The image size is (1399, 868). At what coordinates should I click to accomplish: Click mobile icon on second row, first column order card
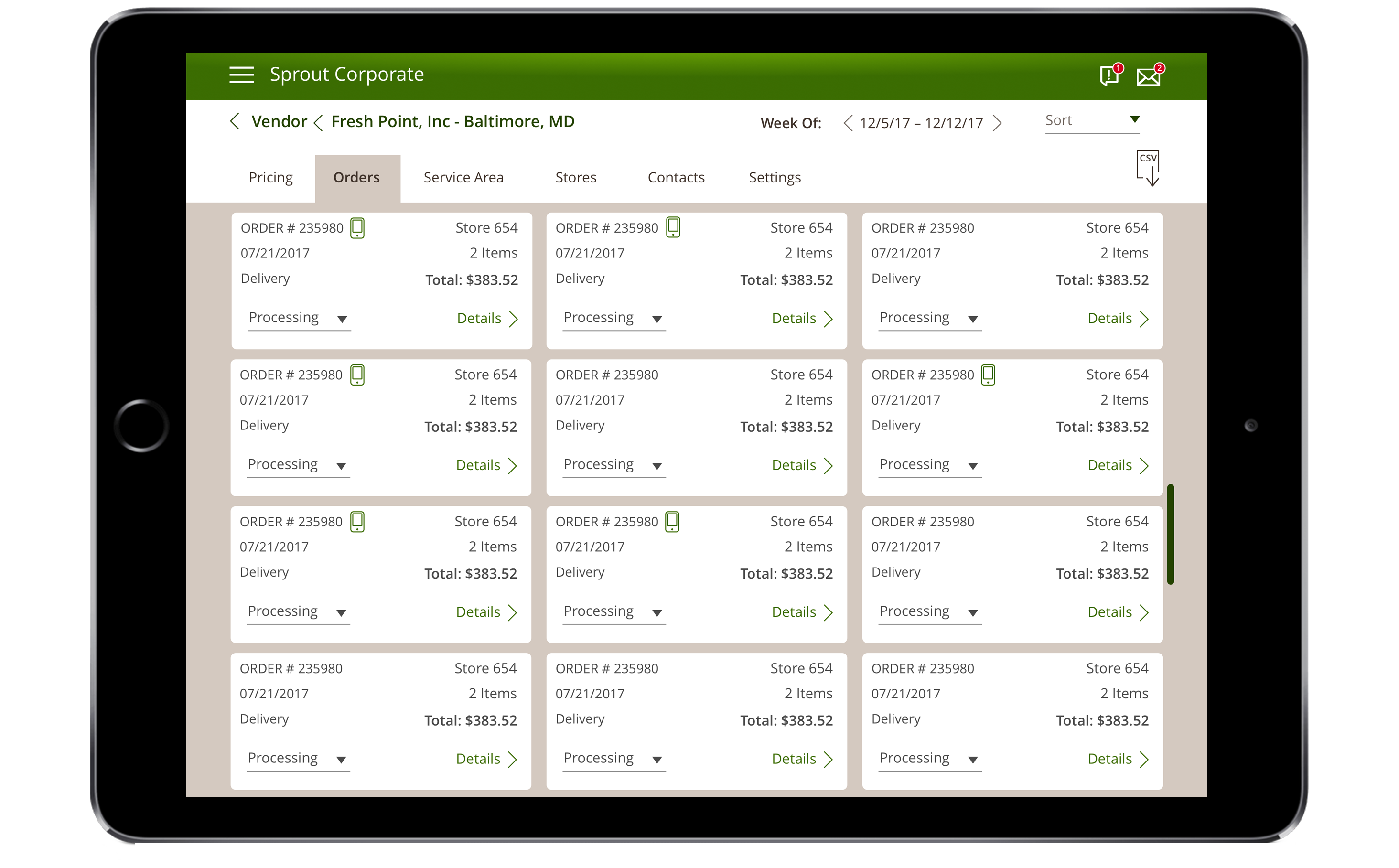tap(357, 375)
